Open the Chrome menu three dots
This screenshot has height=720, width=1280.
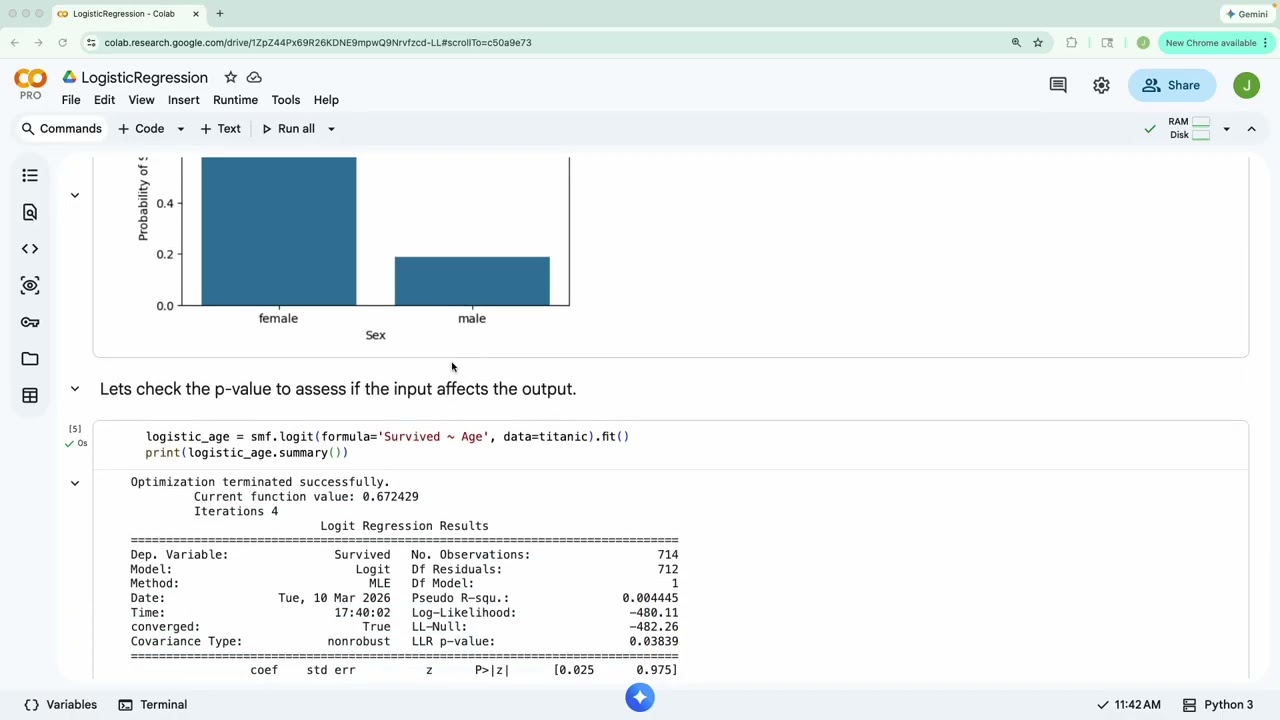[x=1265, y=43]
